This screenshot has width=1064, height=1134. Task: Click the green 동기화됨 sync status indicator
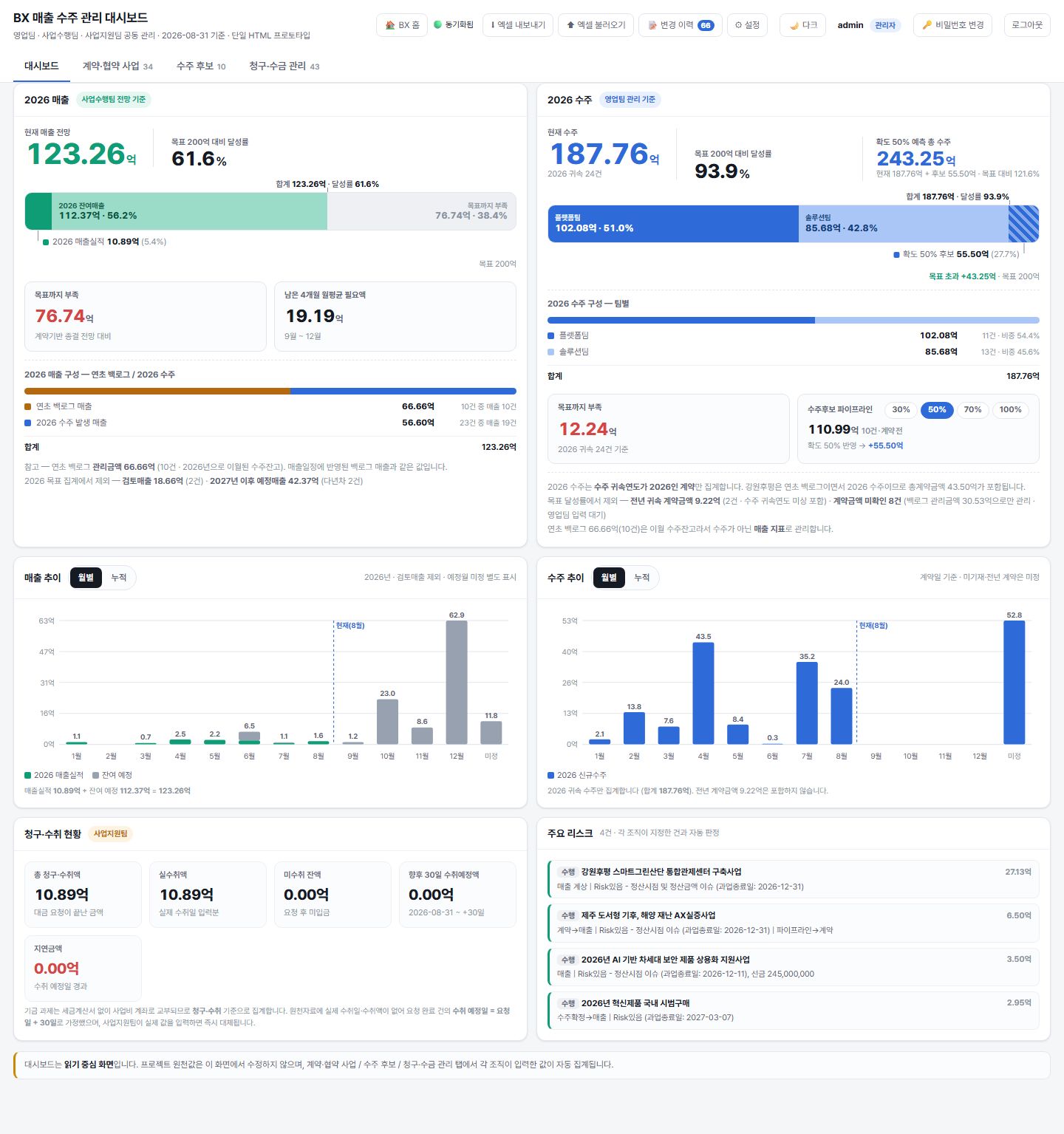click(454, 25)
